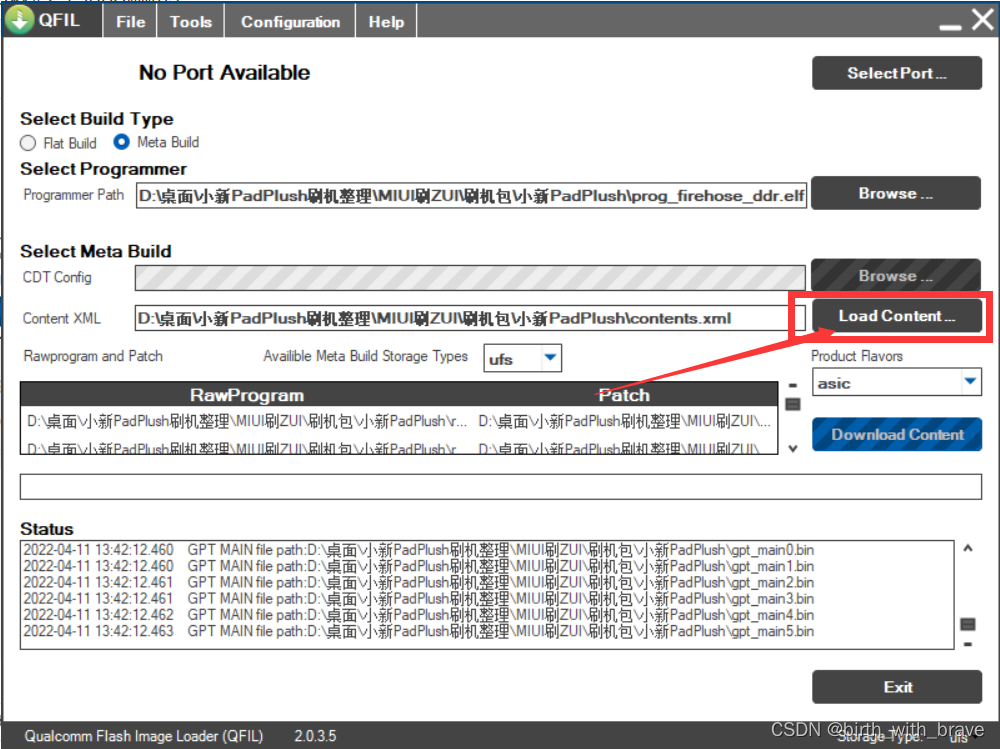The image size is (1000, 749).
Task: Click the disabled CDT Config Browse button
Action: point(895,276)
